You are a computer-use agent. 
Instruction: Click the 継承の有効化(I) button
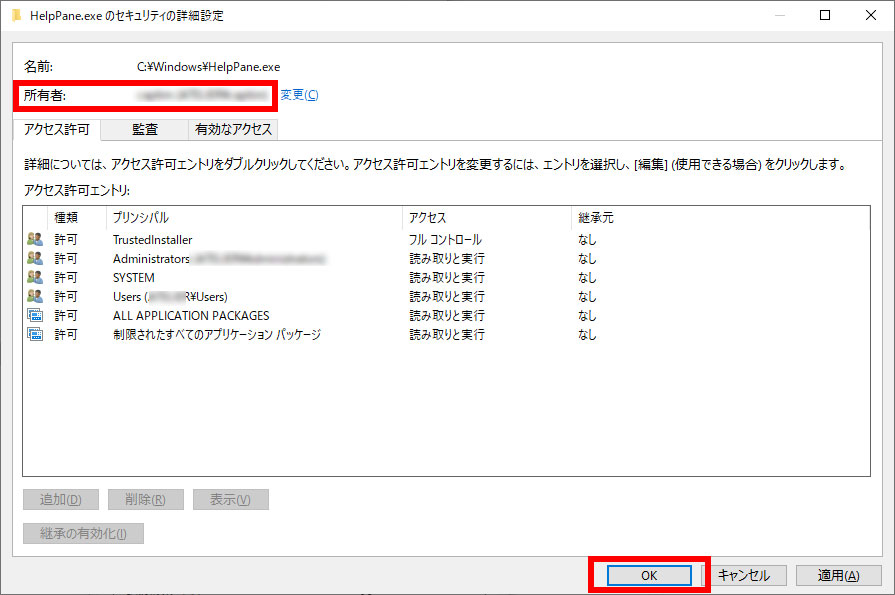[83, 533]
